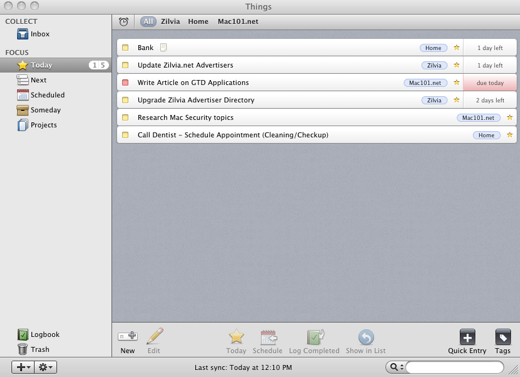Click the star on Update Zilvia.net Advertisers

coord(457,65)
